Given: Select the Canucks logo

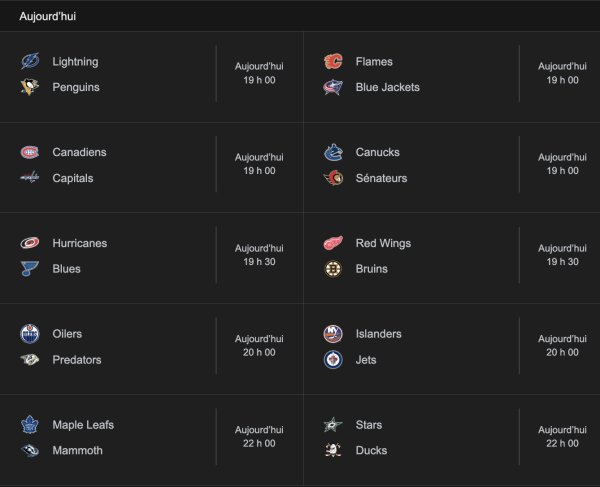Looking at the screenshot, I should pyautogui.click(x=332, y=153).
